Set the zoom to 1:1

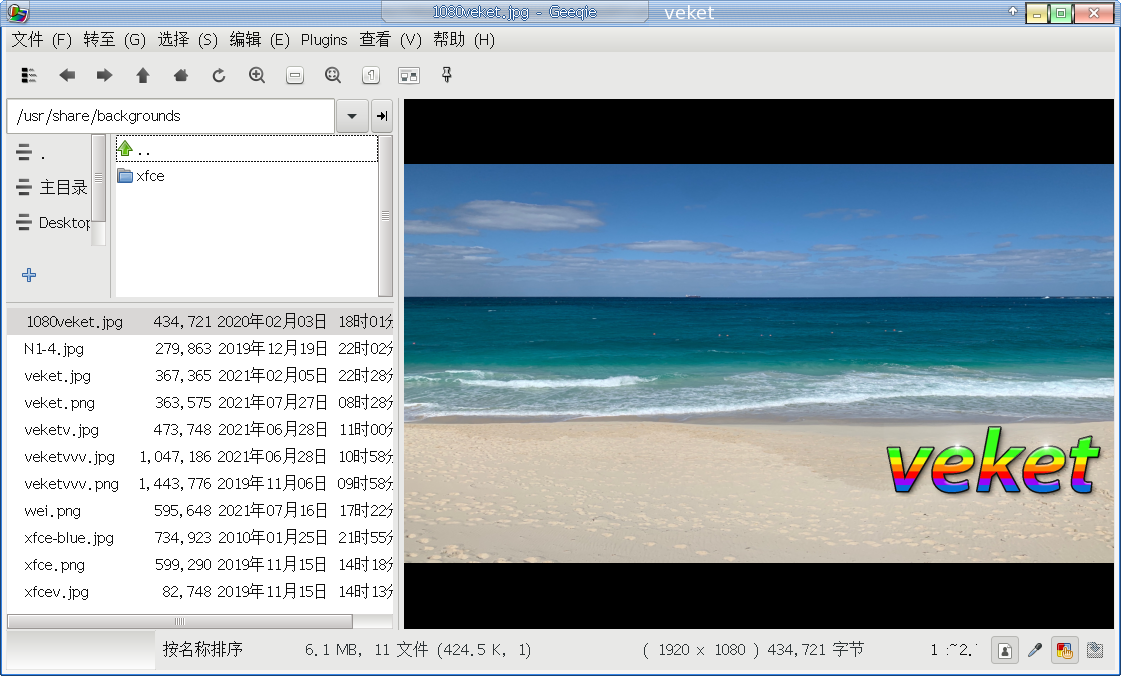370,75
